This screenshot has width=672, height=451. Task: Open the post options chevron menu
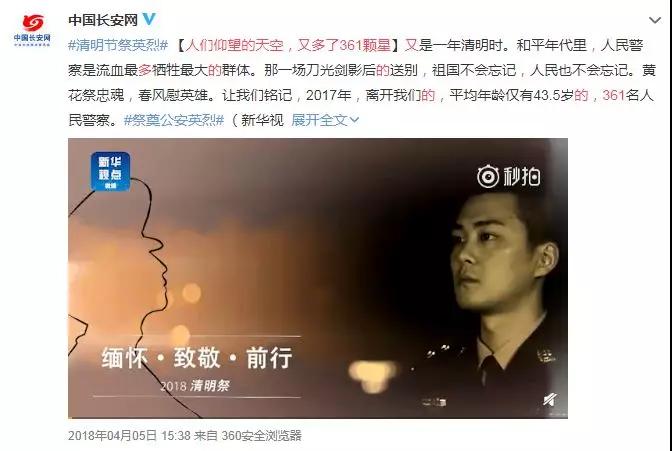[x=655, y=20]
